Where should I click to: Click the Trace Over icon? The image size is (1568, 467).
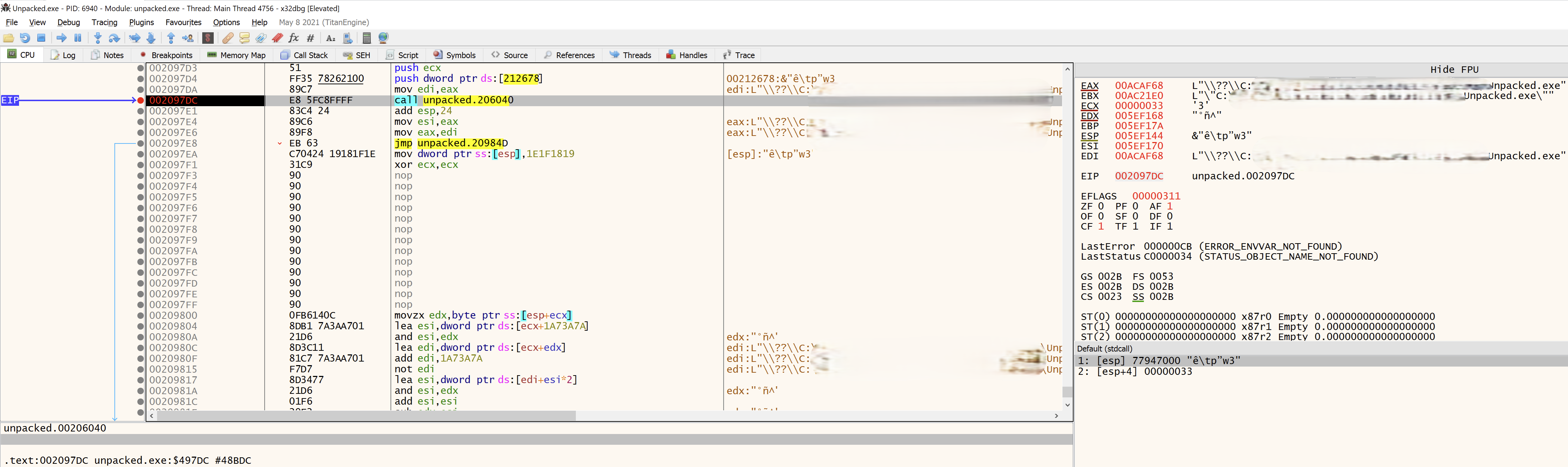(151, 38)
